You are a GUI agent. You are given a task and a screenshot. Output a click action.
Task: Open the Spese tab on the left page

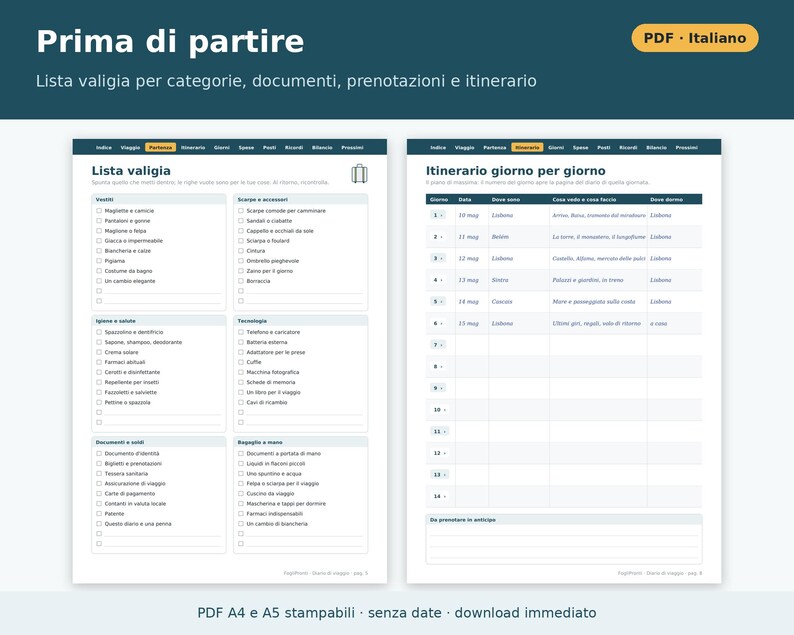tap(246, 147)
